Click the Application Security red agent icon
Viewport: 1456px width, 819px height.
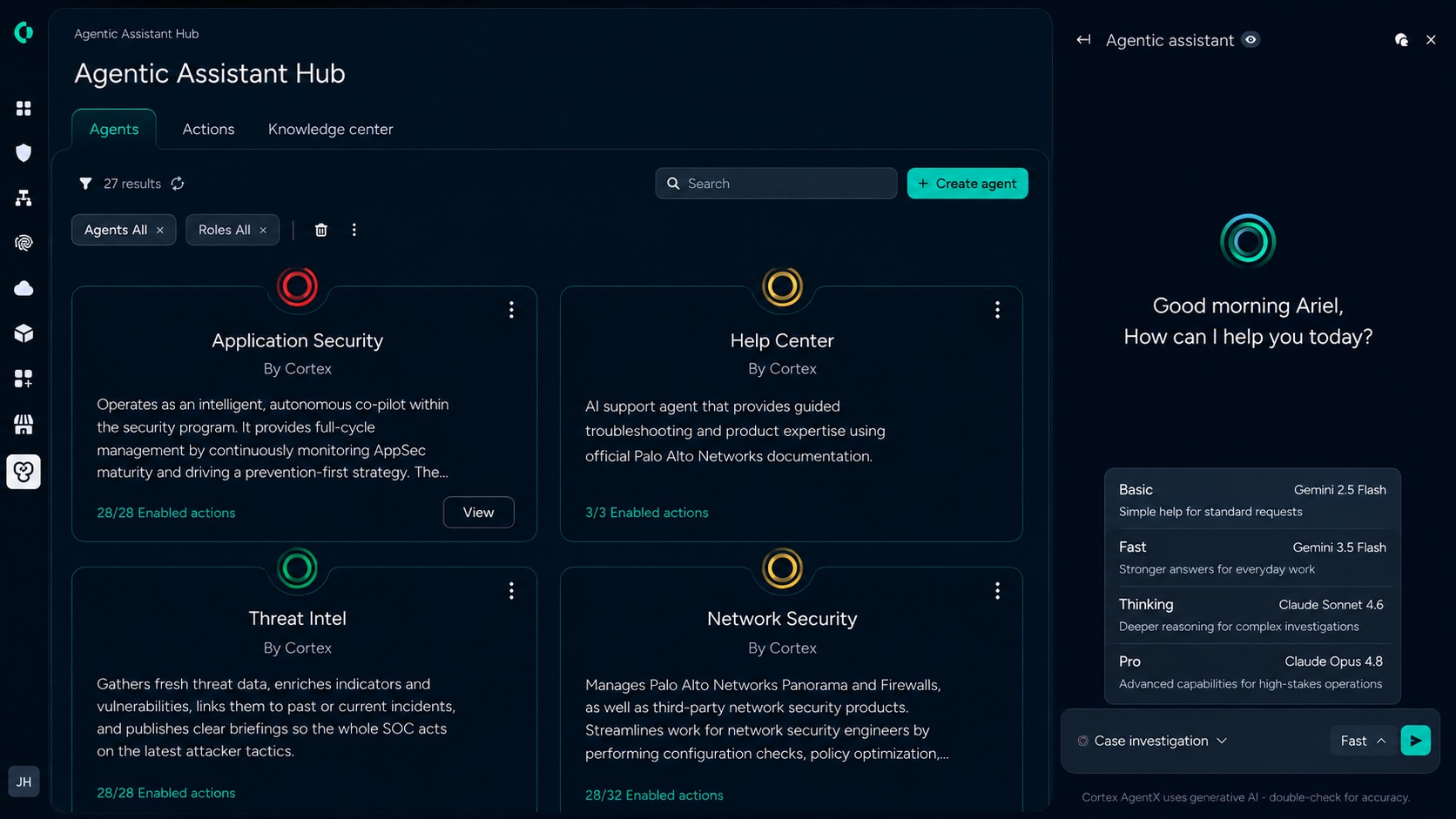pos(297,286)
